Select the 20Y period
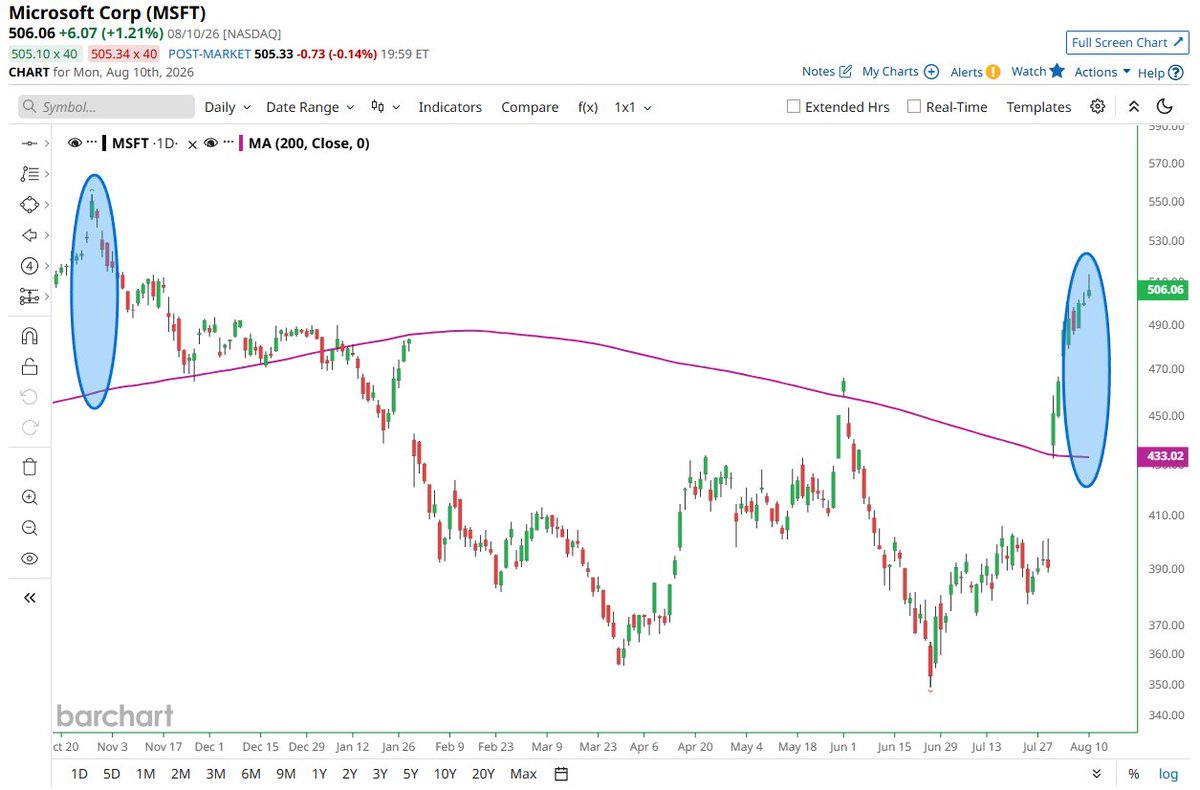The width and height of the screenshot is (1200, 790). click(483, 774)
